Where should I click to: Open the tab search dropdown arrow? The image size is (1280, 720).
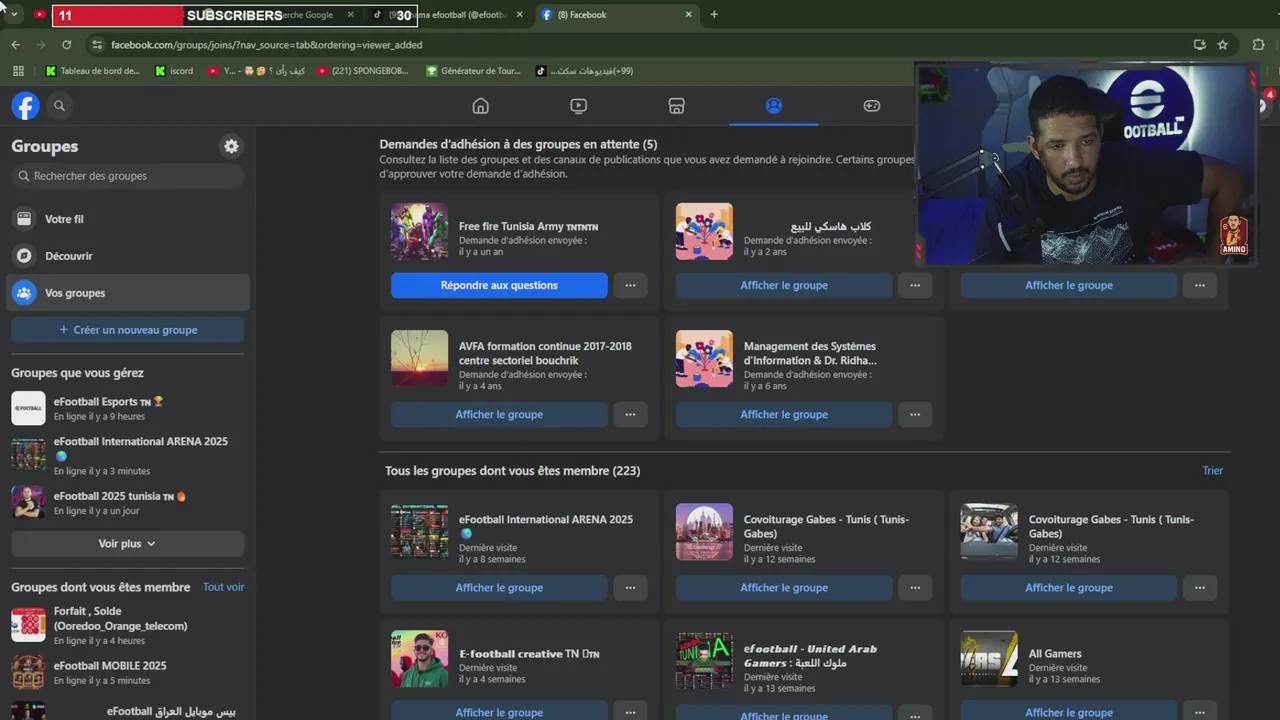point(13,15)
